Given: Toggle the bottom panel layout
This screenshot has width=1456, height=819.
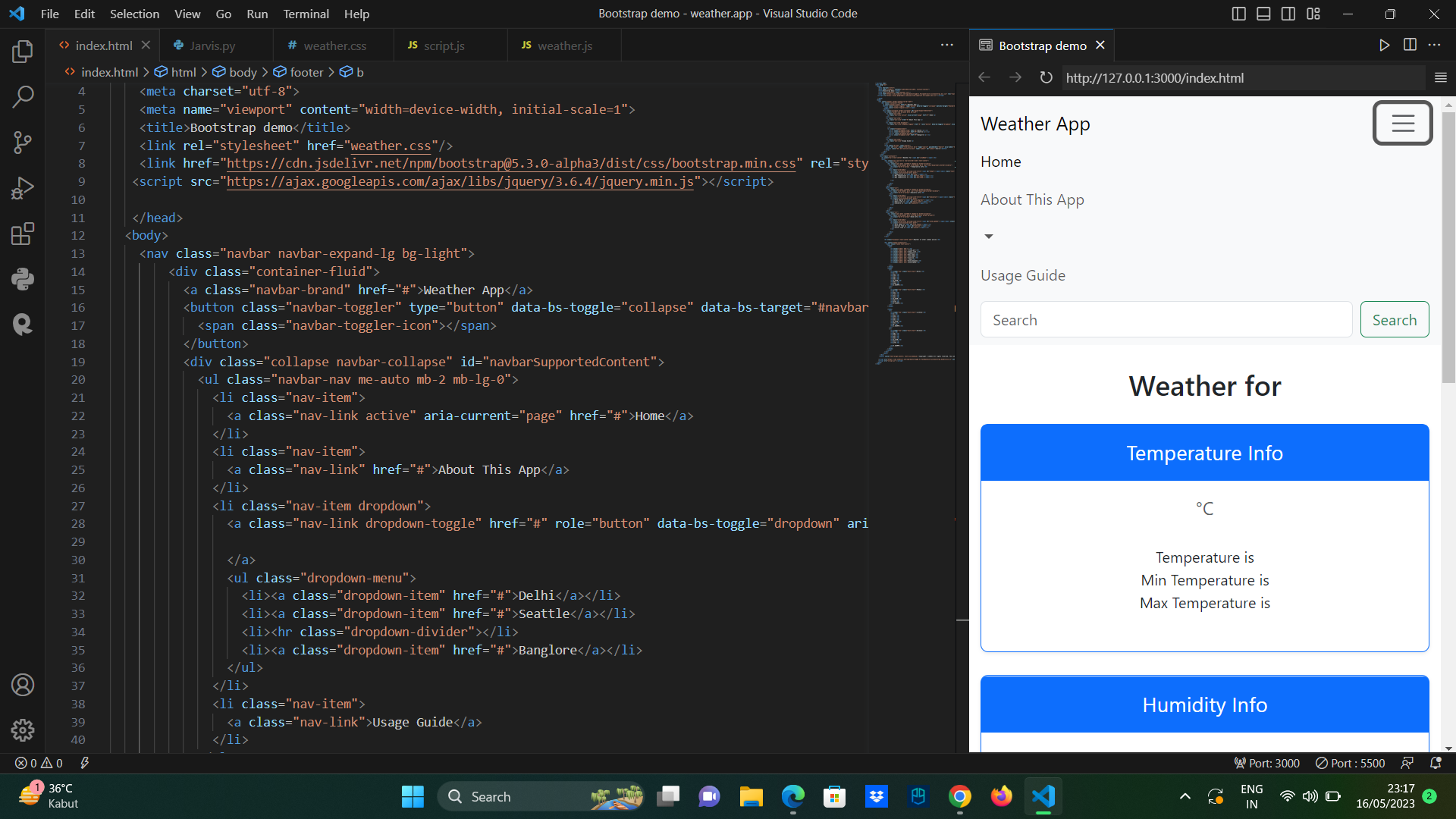Looking at the screenshot, I should click(x=1263, y=14).
